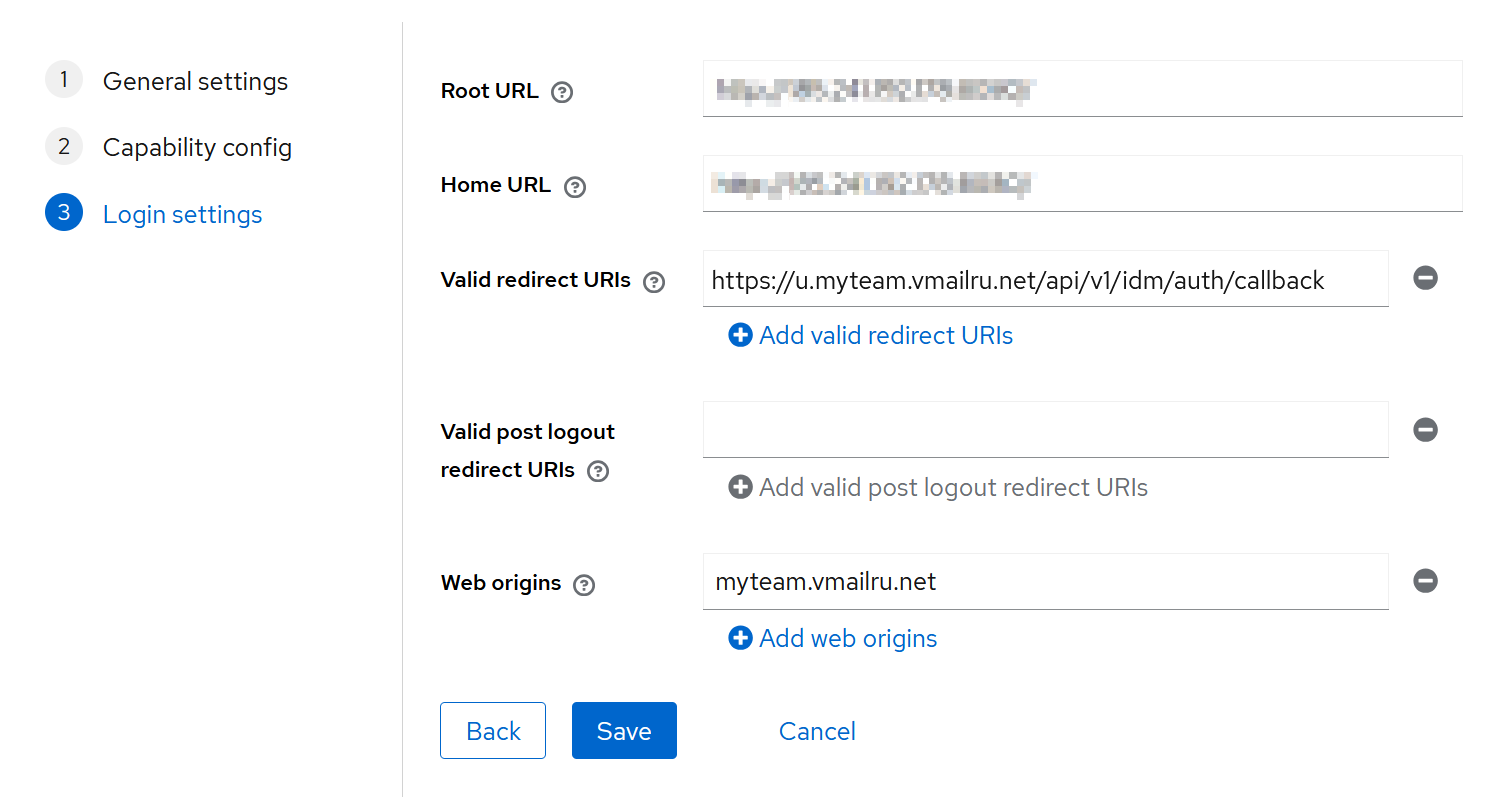Remove the myteam.vmailru.net web origin

(x=1425, y=581)
